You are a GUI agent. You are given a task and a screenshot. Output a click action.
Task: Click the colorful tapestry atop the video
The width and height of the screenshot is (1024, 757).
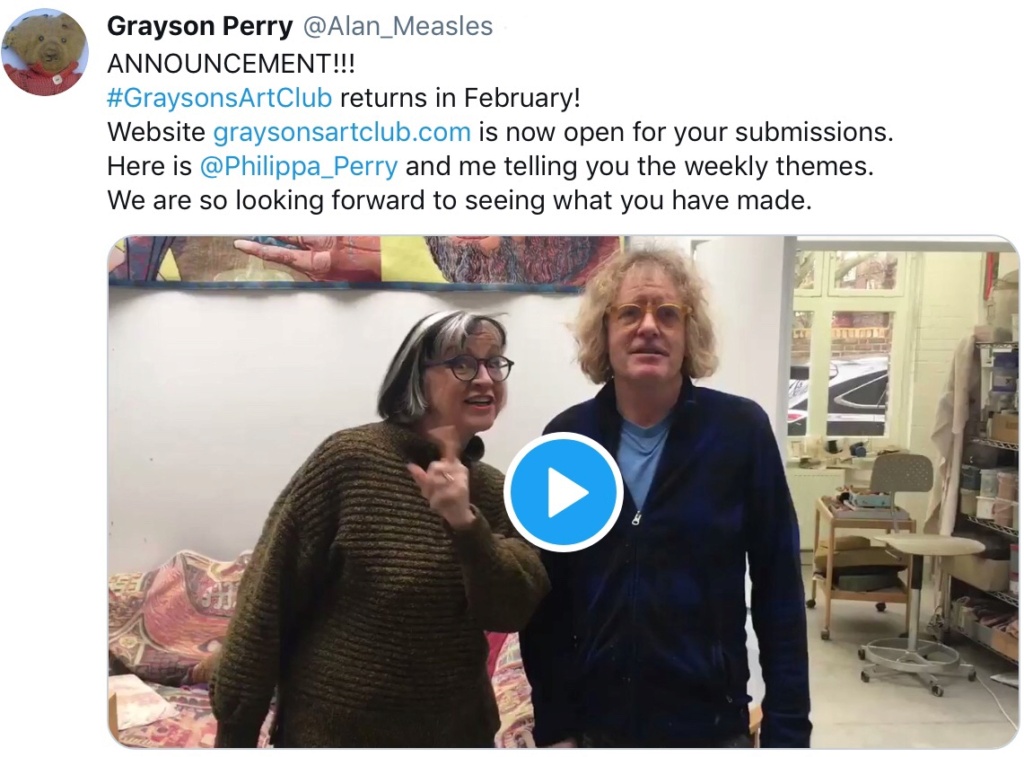(x=366, y=261)
